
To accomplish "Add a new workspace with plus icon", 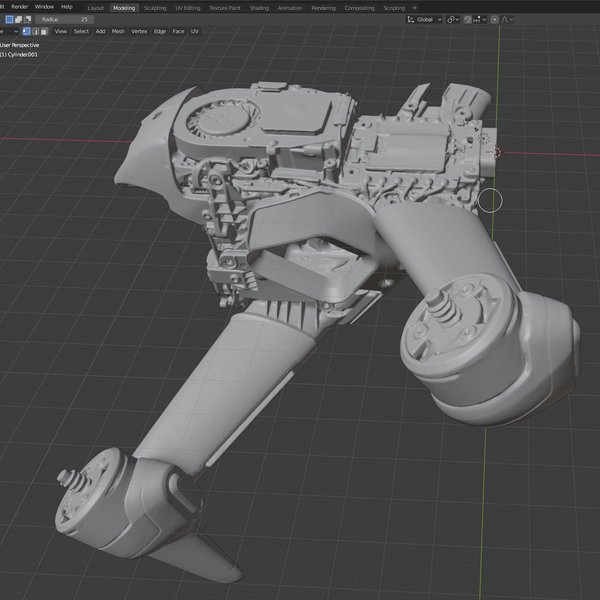I will tap(414, 8).
